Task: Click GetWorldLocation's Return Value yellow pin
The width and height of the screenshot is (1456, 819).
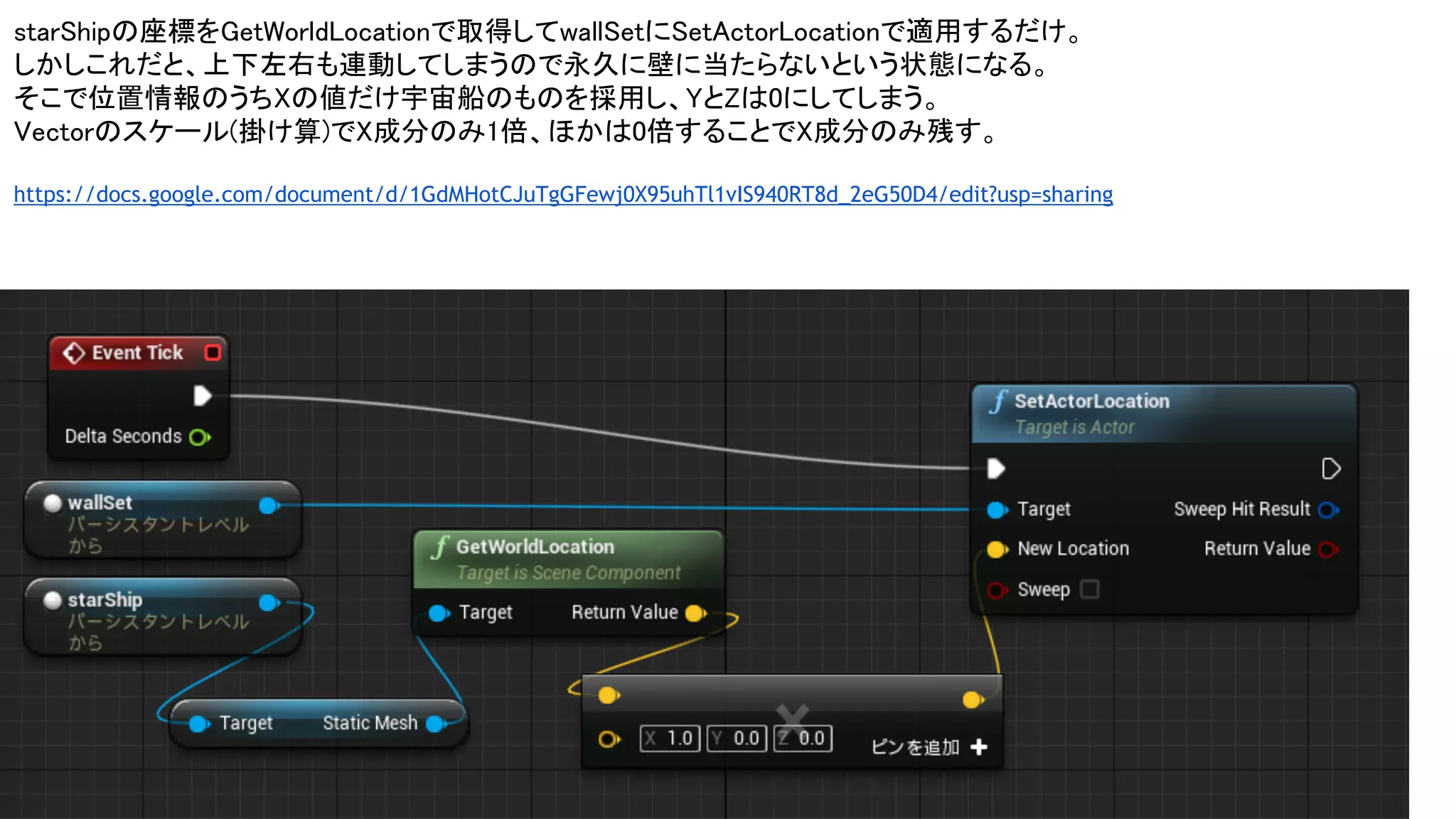Action: (x=696, y=613)
